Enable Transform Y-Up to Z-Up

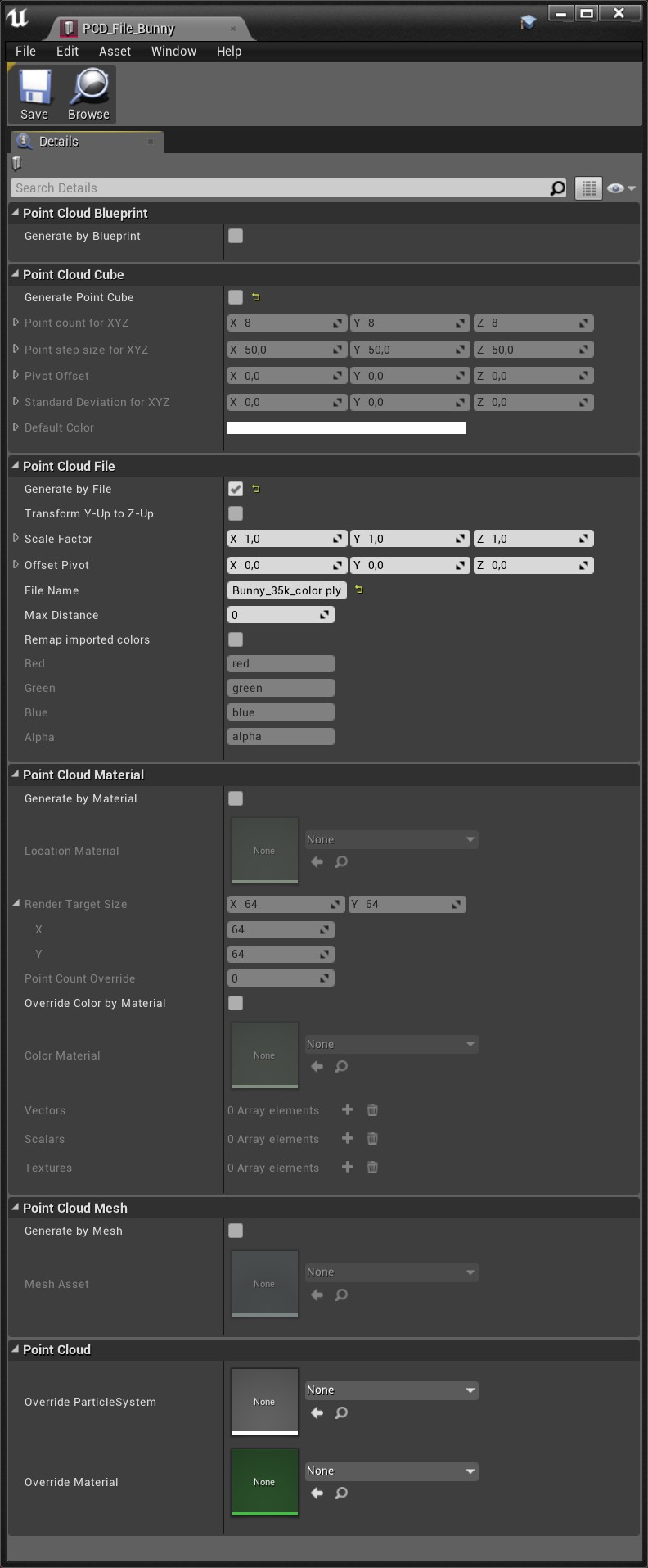click(x=236, y=513)
